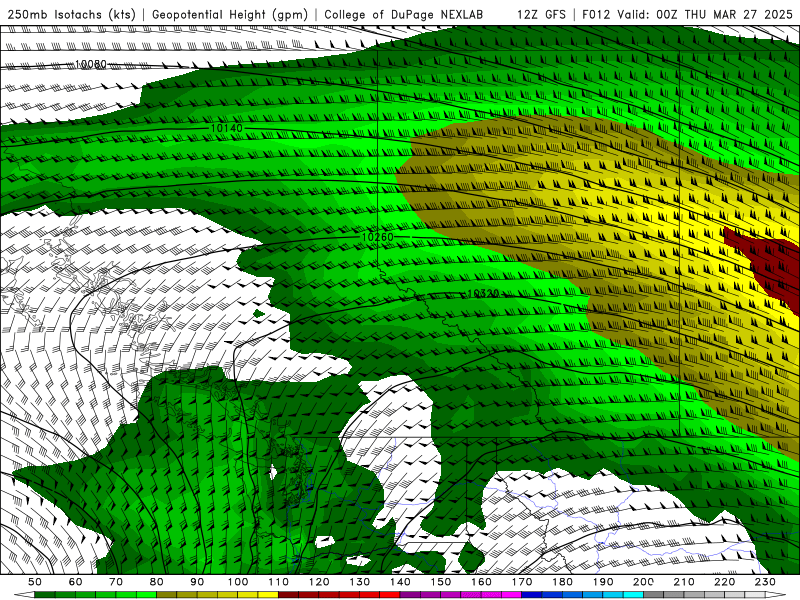Click the '110' color bar label
This screenshot has width=800, height=600.
pos(279,582)
